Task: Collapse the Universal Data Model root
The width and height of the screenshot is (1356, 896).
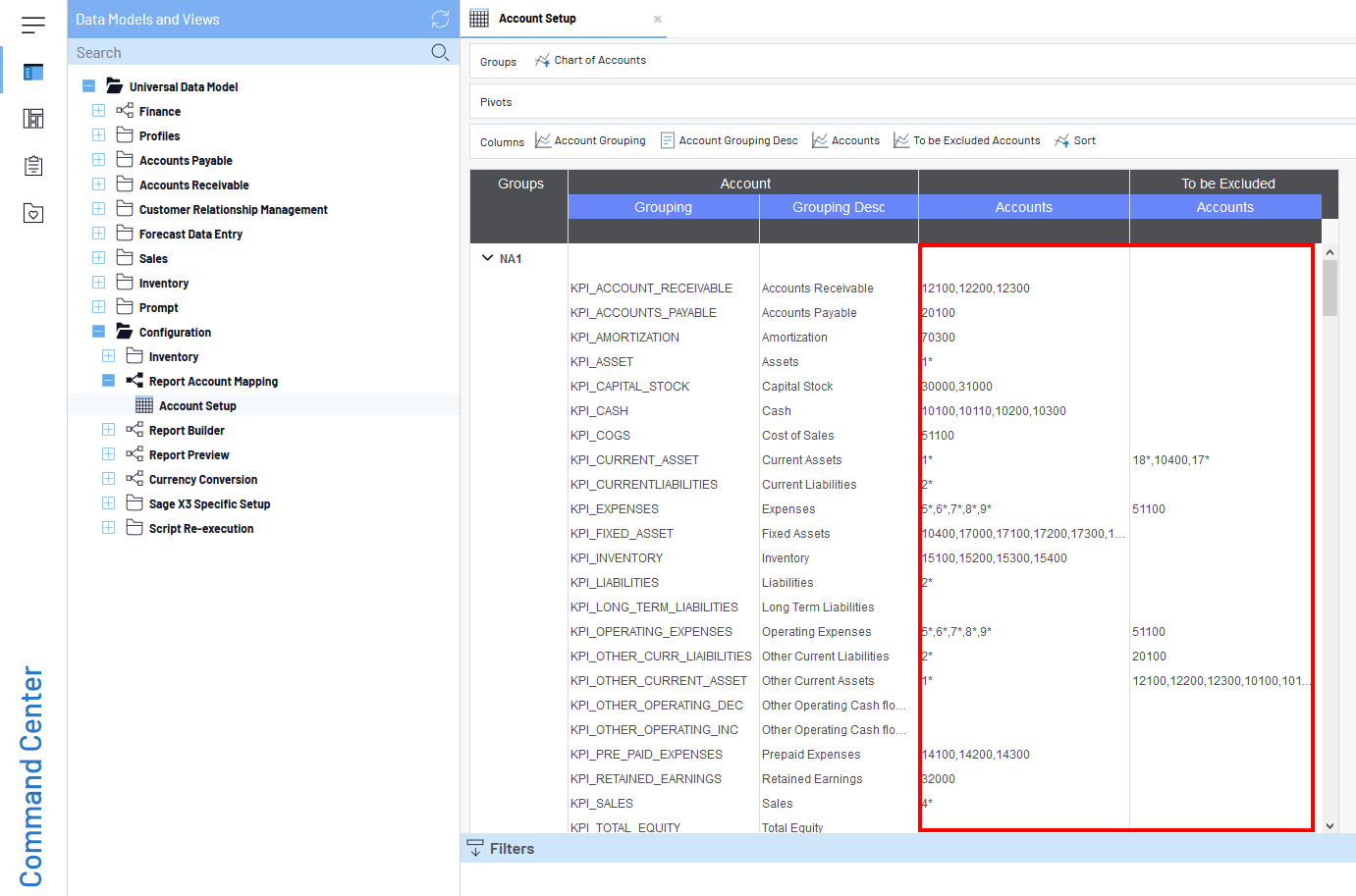Action: pyautogui.click(x=88, y=86)
